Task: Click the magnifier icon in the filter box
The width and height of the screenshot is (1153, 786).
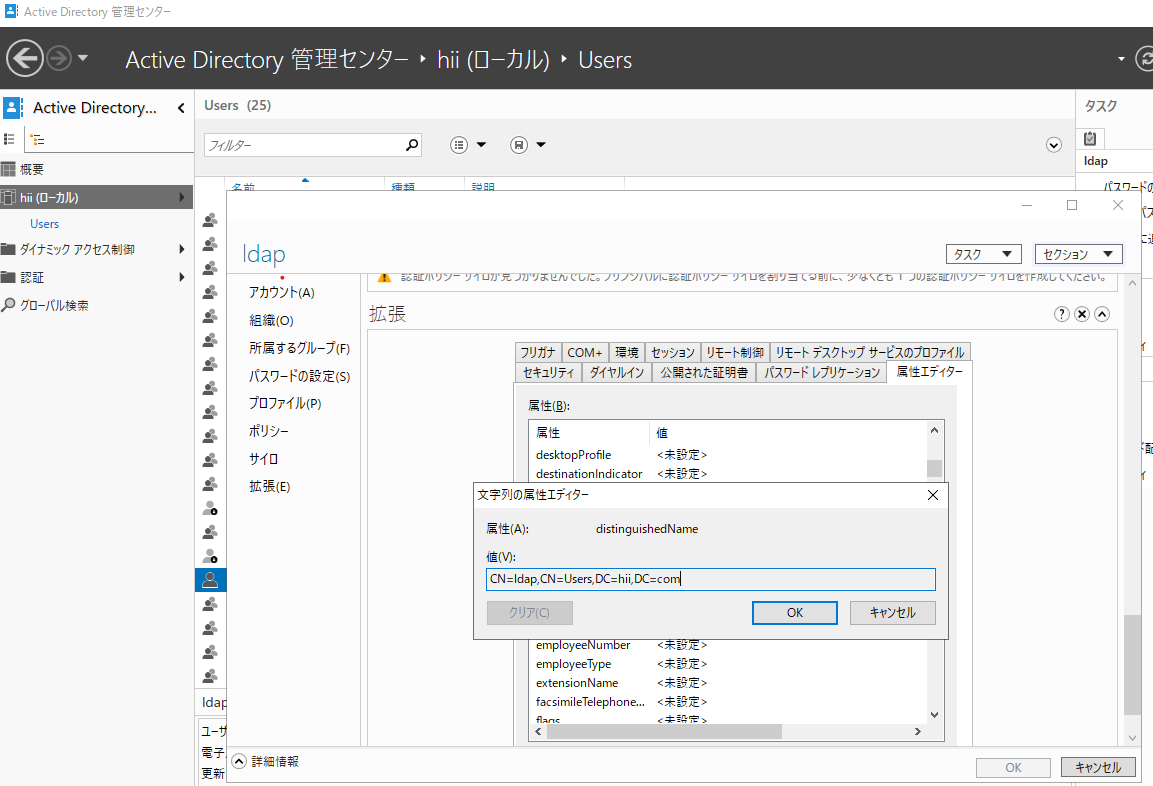Action: [x=411, y=144]
